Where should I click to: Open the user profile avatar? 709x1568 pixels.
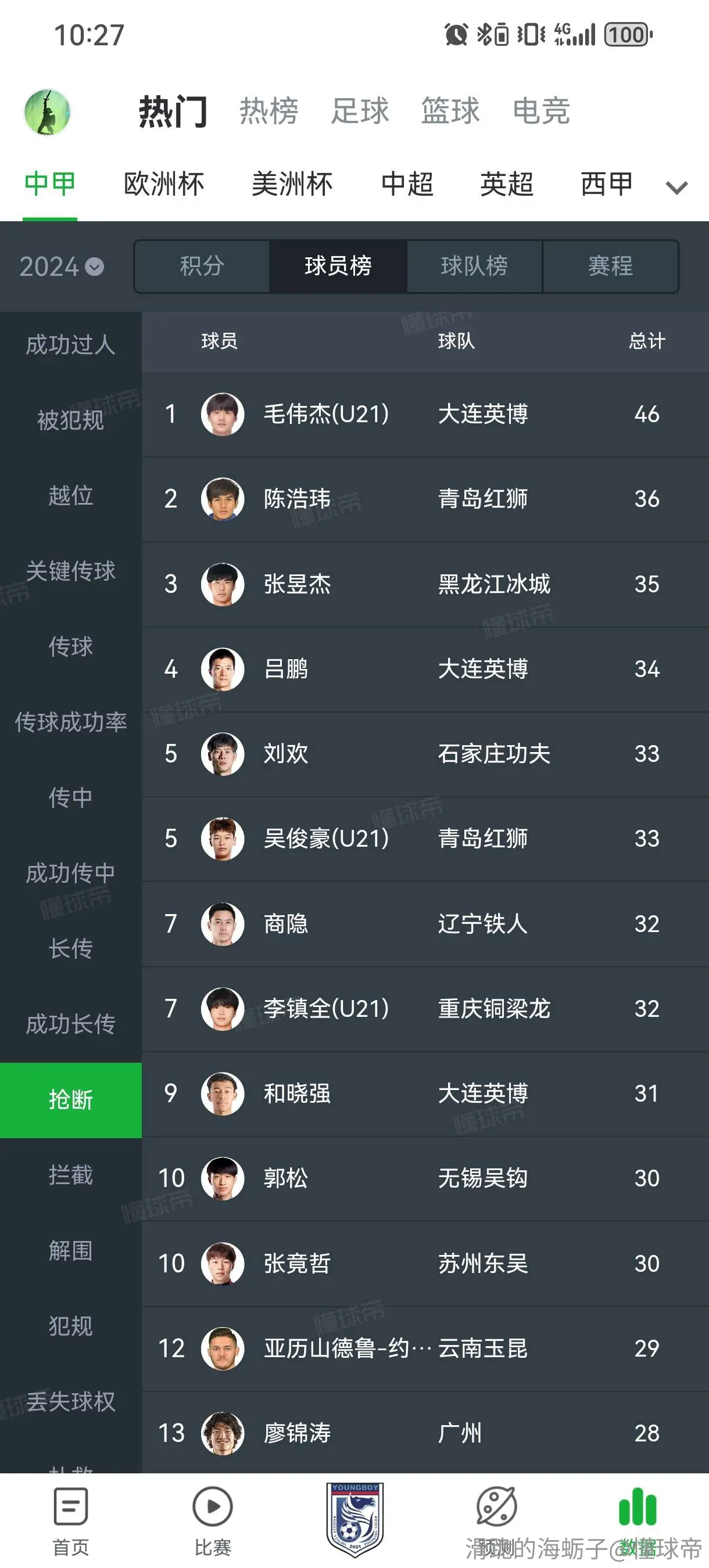[47, 112]
